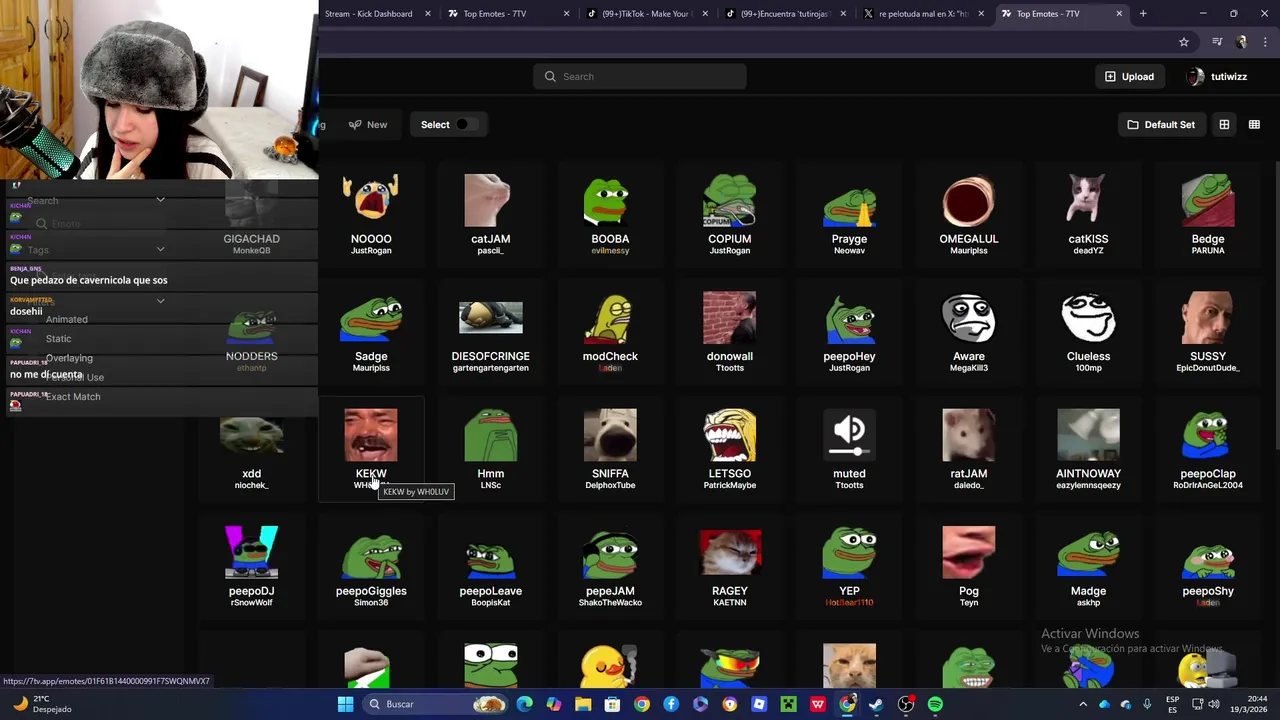1280x720 pixels.
Task: Open WPS Office taskbar icon
Action: (x=818, y=704)
